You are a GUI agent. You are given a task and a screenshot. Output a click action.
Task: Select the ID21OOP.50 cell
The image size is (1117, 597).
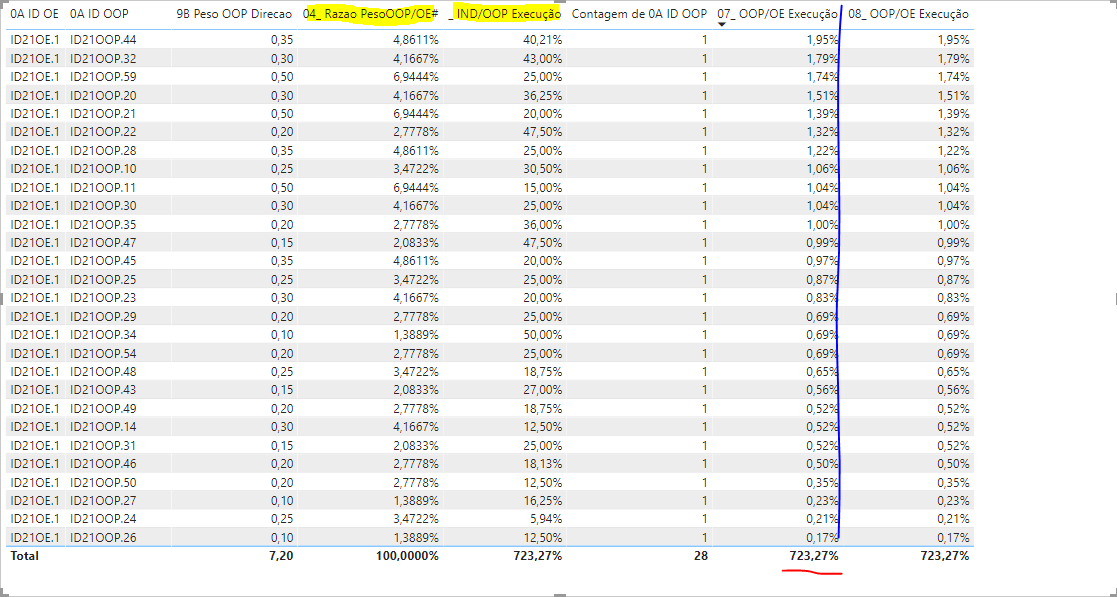click(x=103, y=482)
